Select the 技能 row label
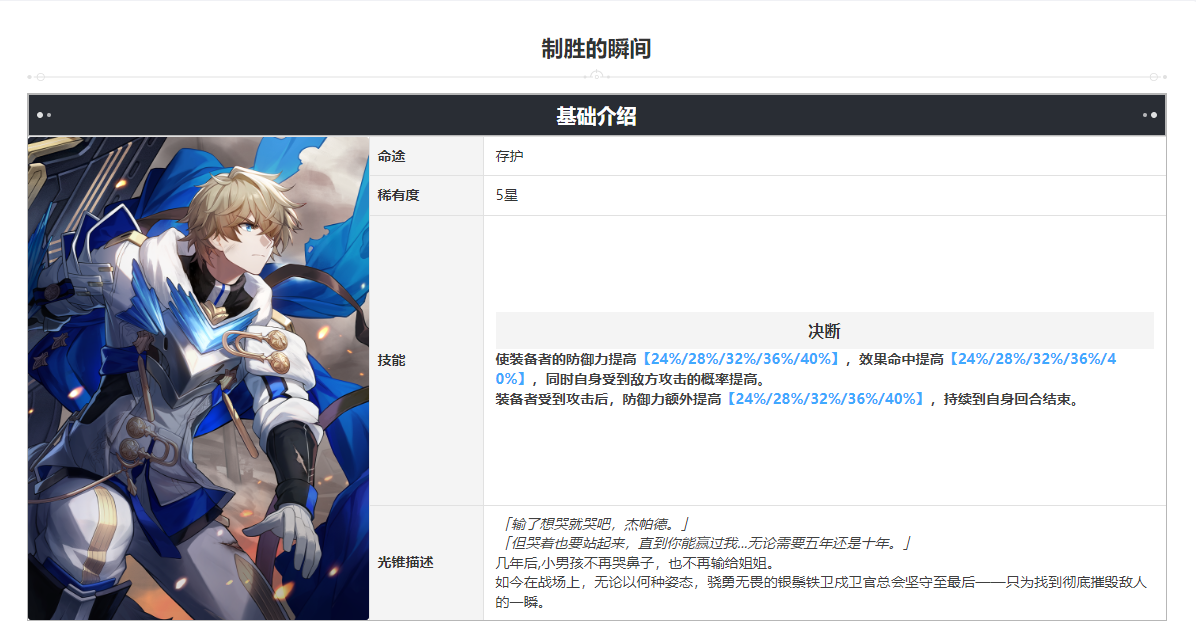This screenshot has width=1196, height=629. [x=391, y=360]
